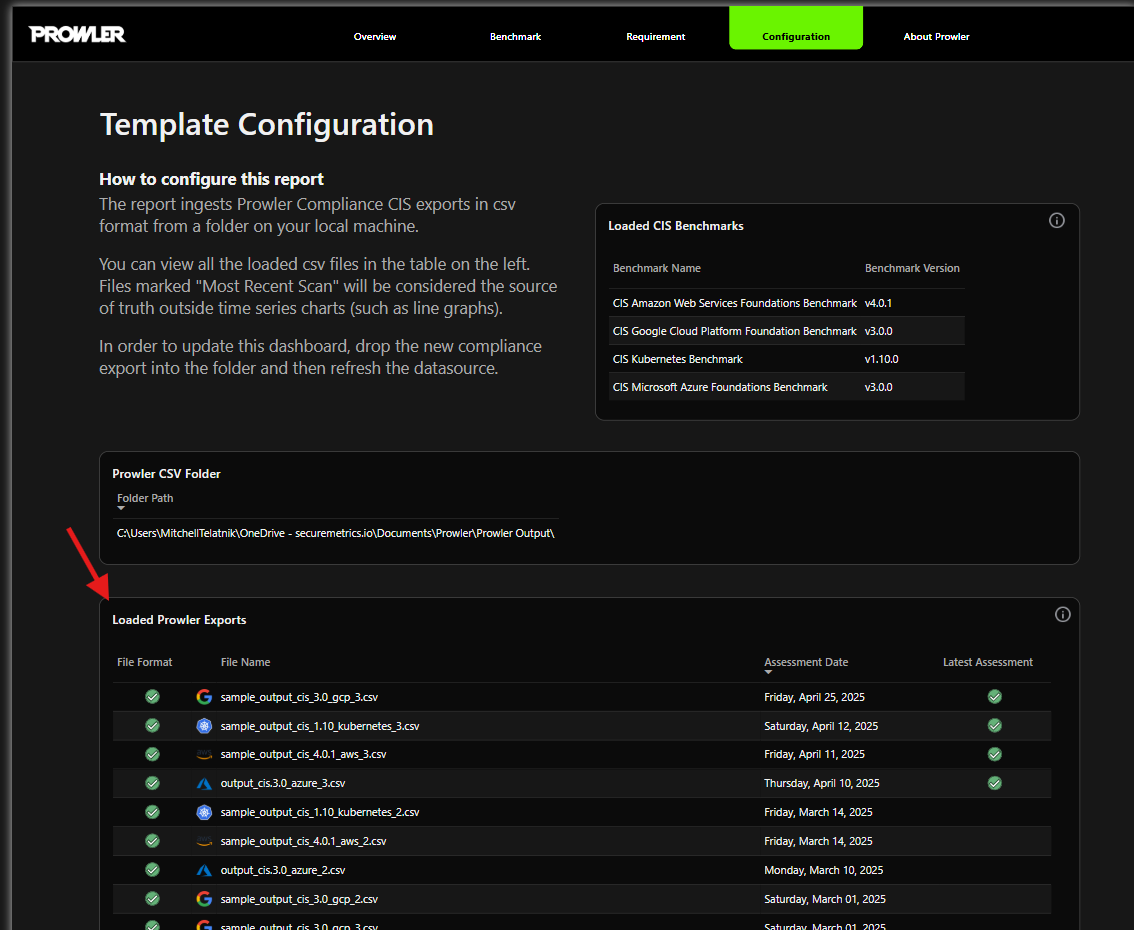Sort by Benchmark Version column header

[912, 268]
